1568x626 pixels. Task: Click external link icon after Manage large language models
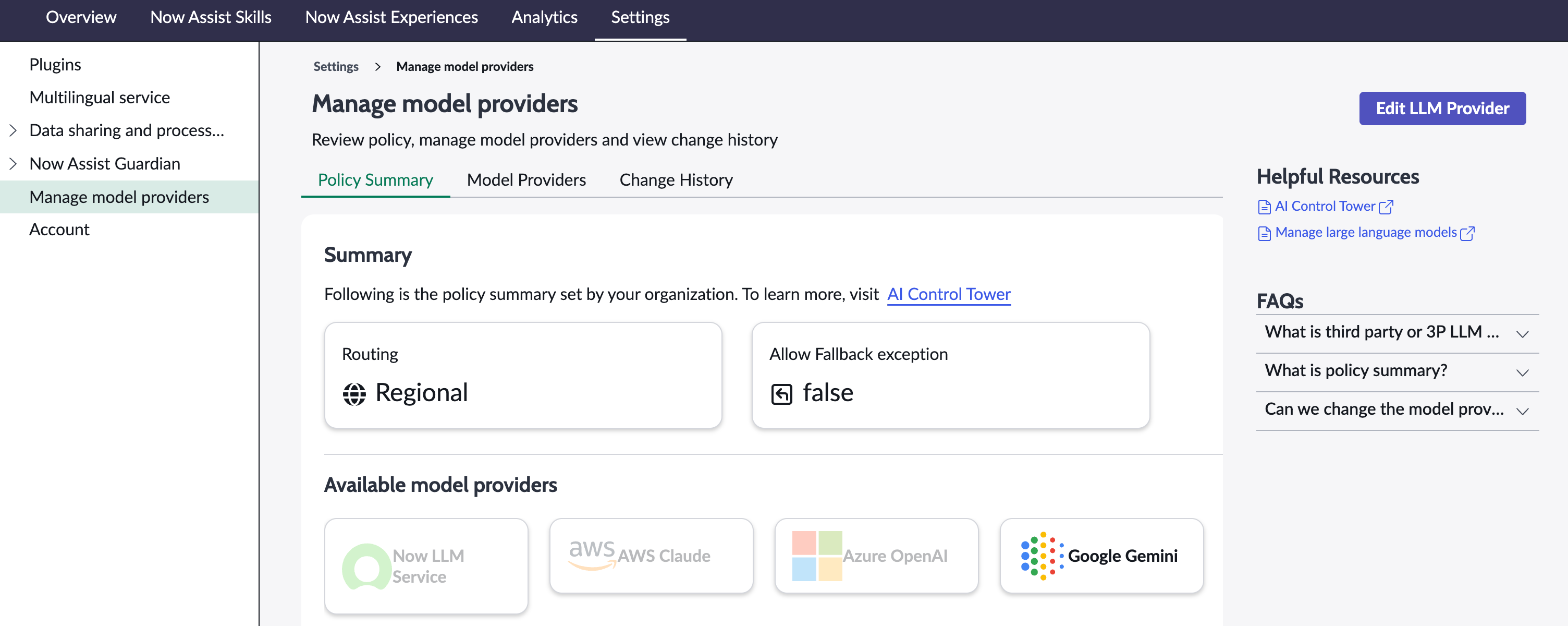[1467, 233]
